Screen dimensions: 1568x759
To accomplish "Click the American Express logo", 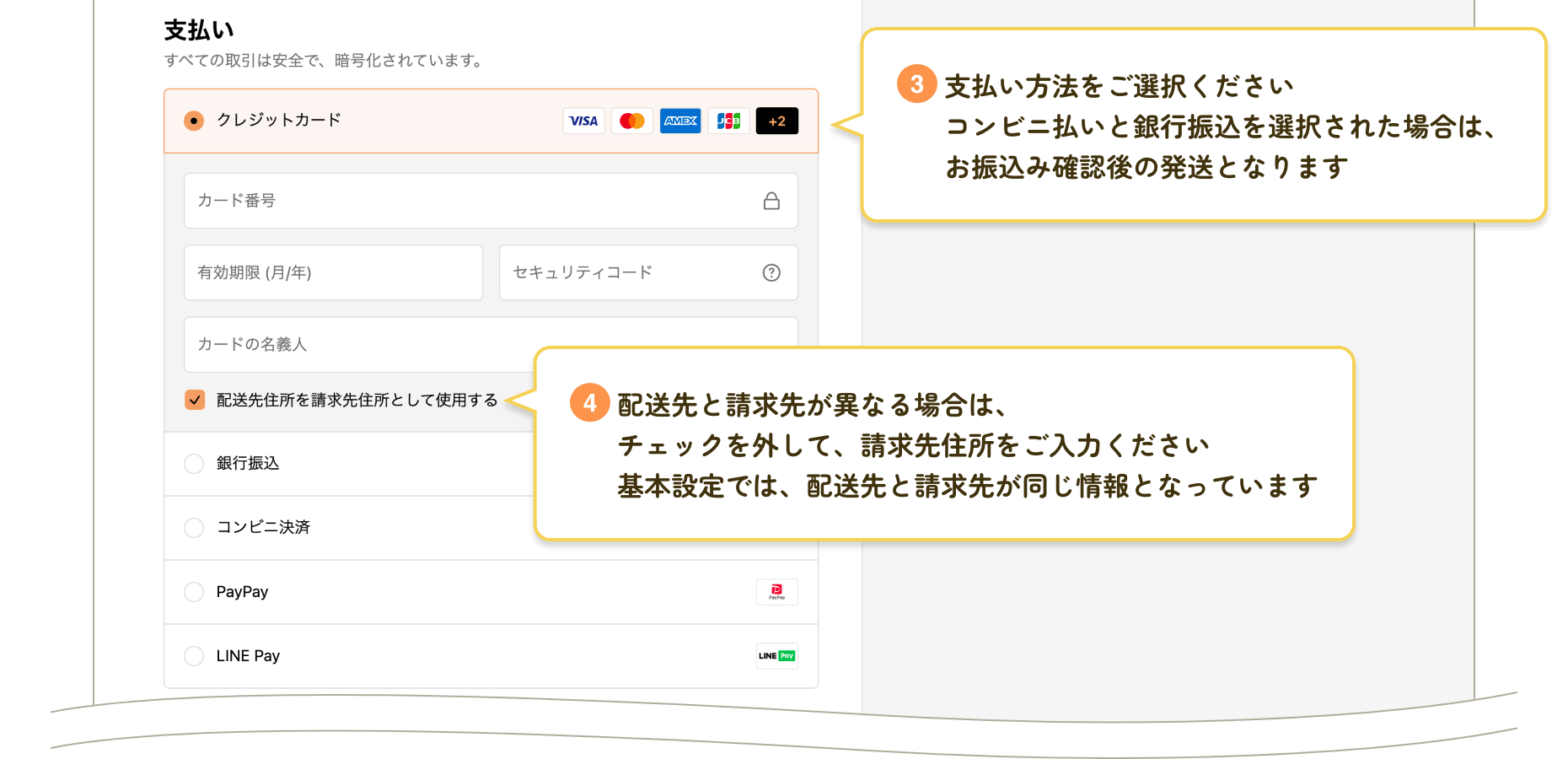I will click(680, 121).
